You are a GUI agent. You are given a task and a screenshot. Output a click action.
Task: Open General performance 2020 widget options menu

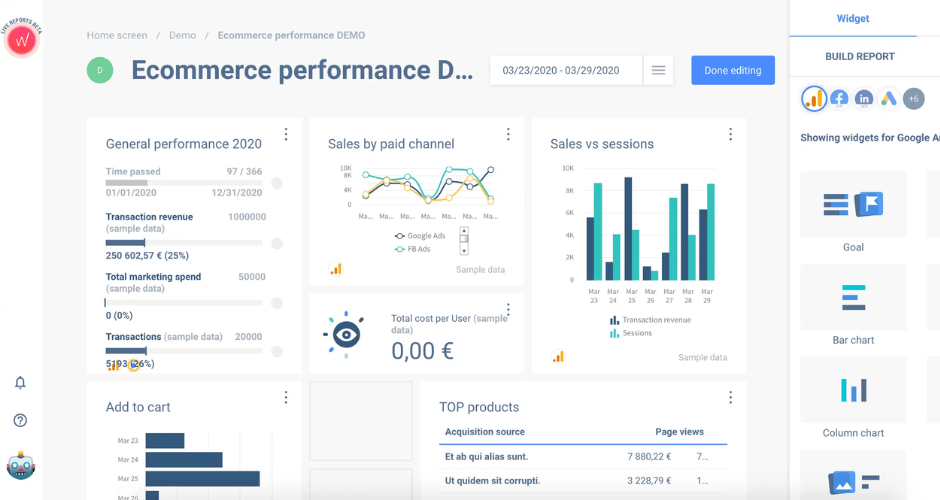point(286,134)
